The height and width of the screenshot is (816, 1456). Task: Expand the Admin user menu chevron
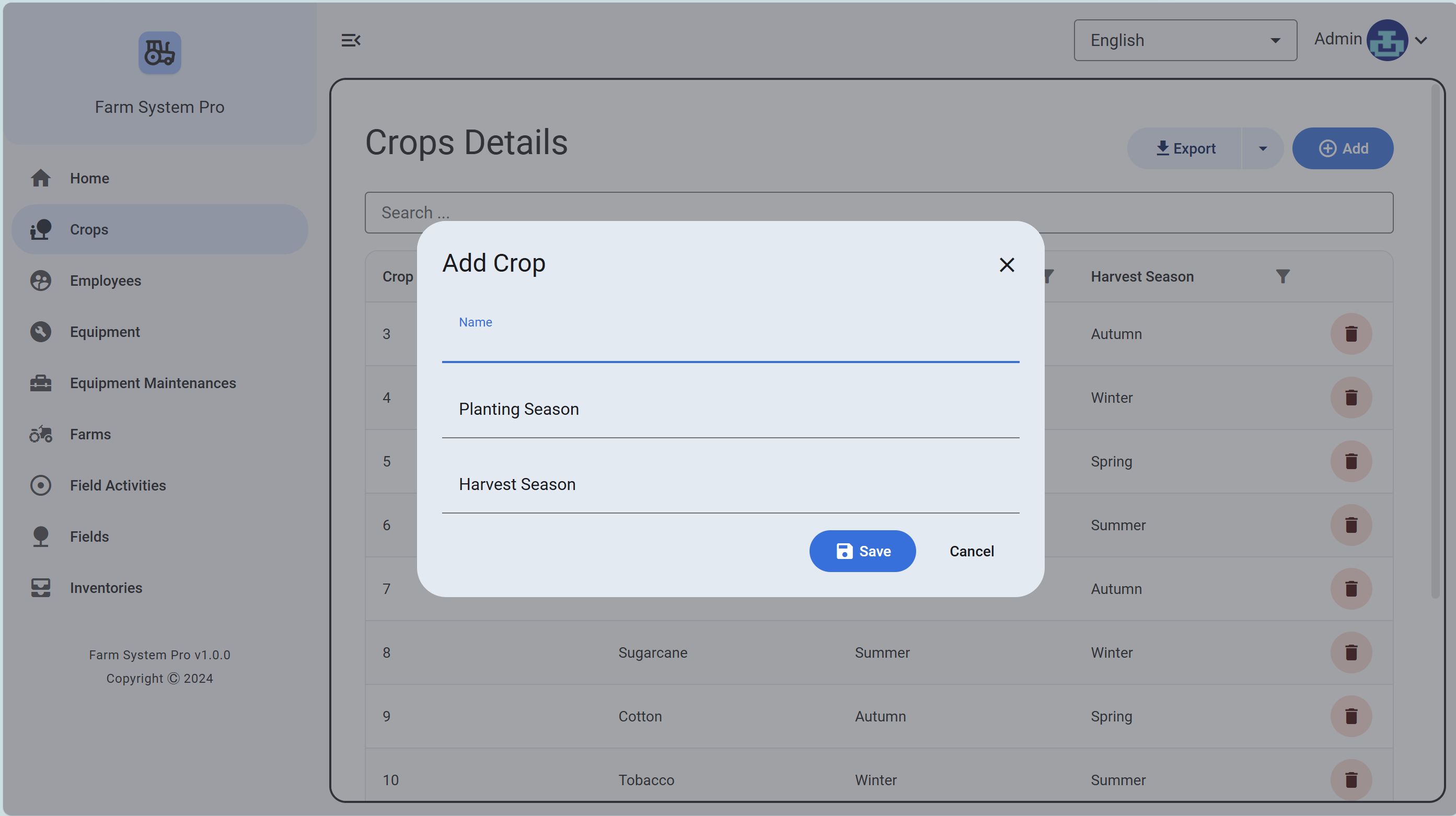1421,40
